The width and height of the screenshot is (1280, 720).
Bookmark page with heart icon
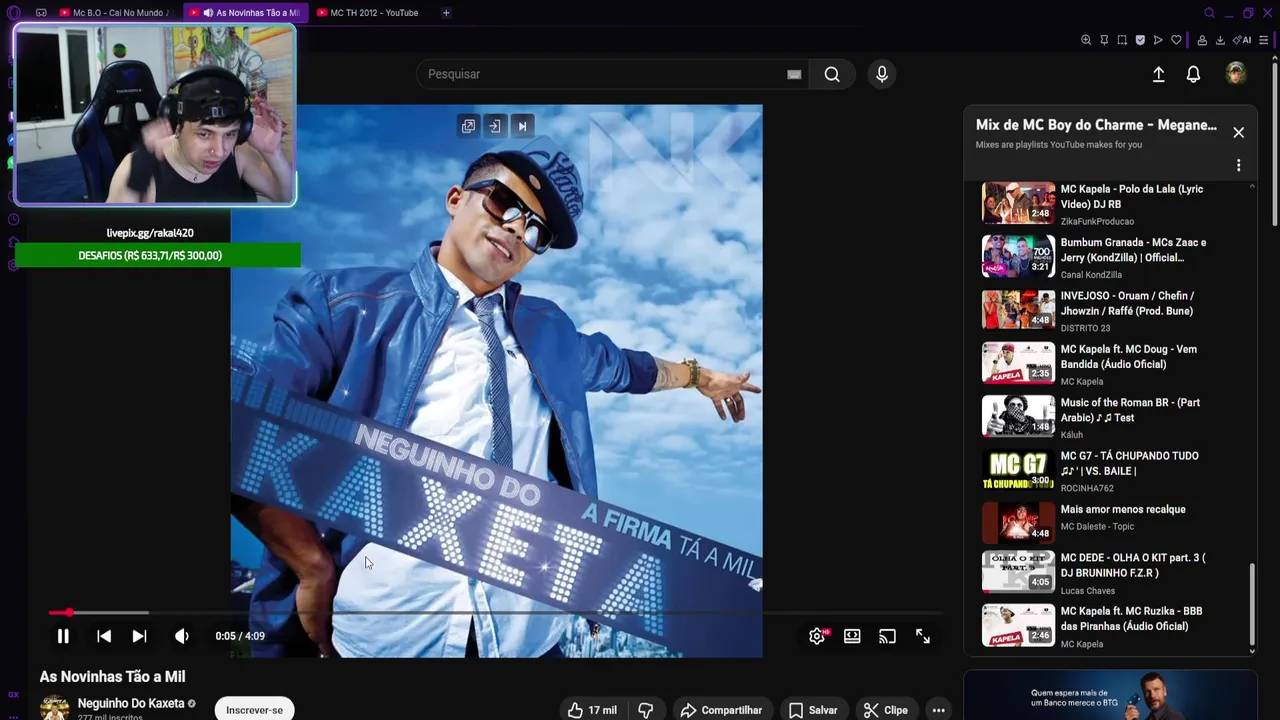coord(1176,40)
